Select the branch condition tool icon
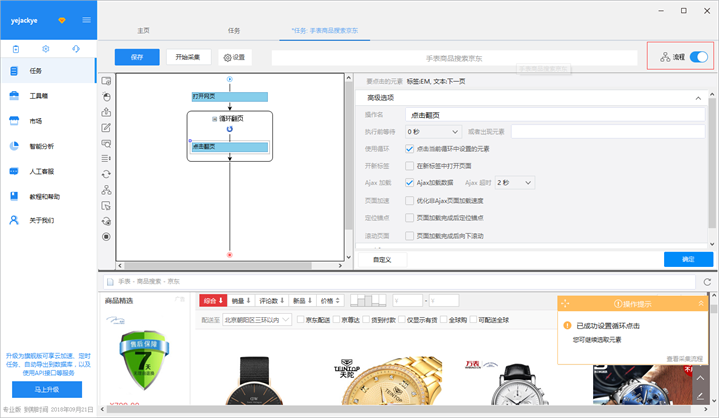The image size is (719, 418). [x=106, y=190]
